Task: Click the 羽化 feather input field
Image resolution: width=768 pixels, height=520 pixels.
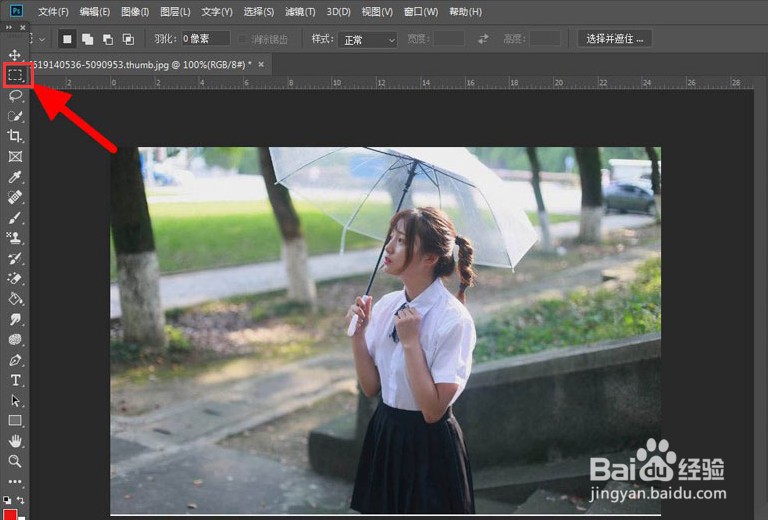Action: point(206,38)
